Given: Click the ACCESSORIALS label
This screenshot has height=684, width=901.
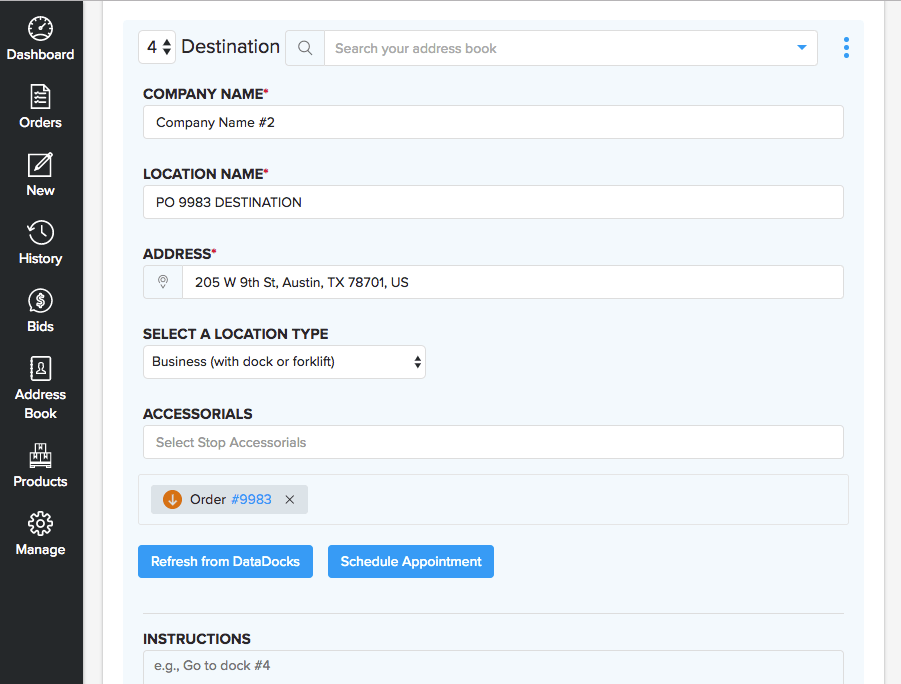Looking at the screenshot, I should (x=198, y=414).
